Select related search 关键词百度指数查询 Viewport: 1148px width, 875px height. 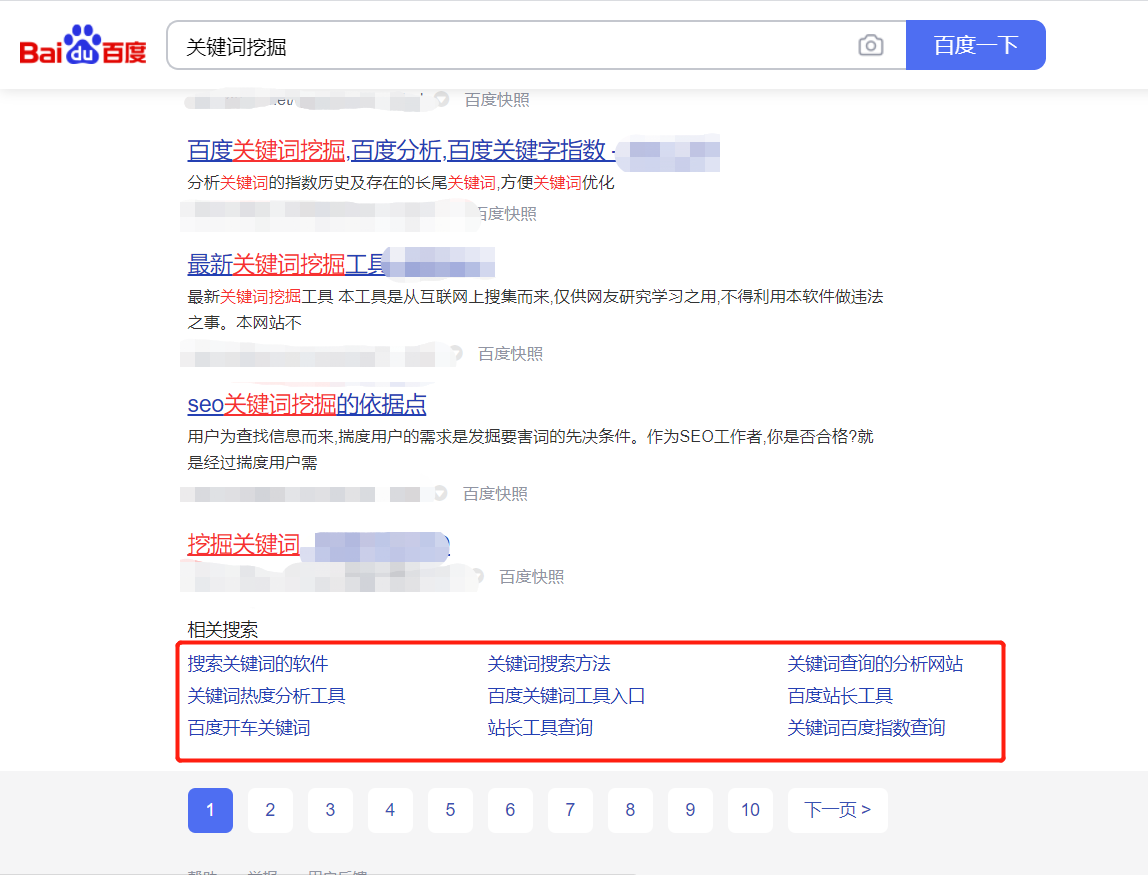[x=867, y=729]
